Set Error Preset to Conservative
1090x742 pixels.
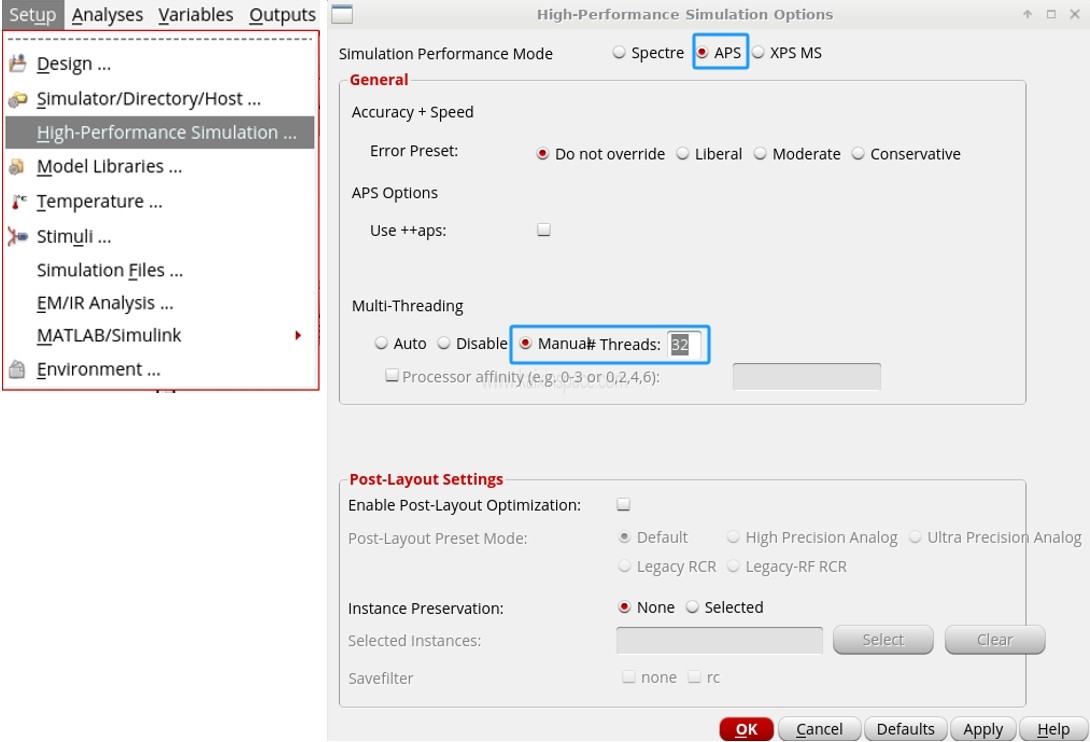[858, 154]
